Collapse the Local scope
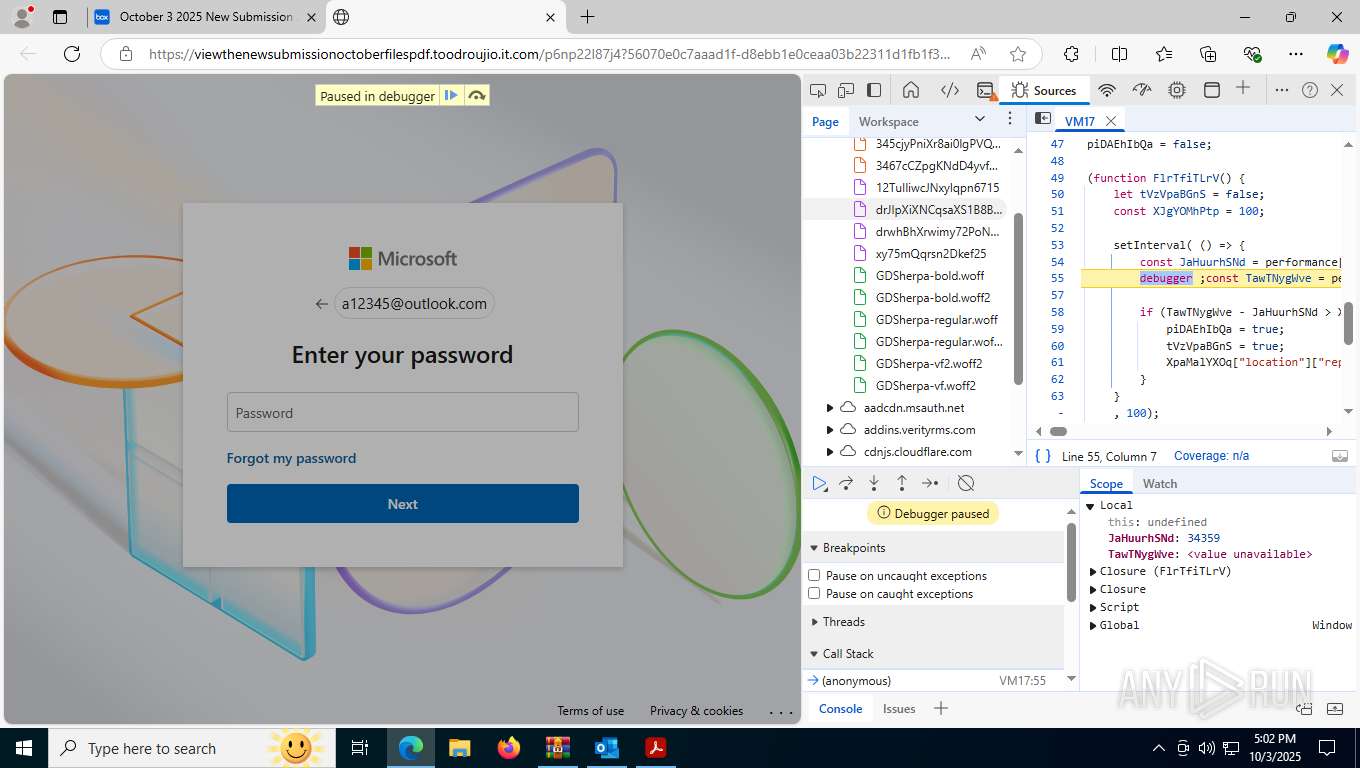Screen dimensions: 1360x768 click(x=1091, y=505)
